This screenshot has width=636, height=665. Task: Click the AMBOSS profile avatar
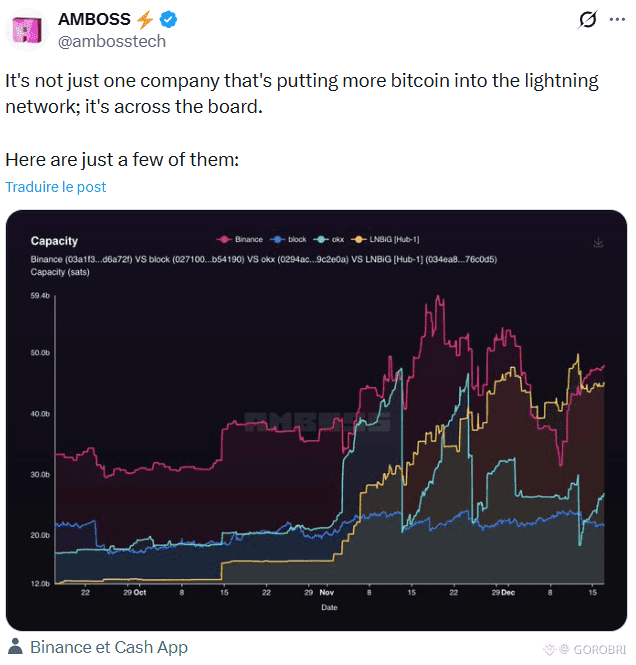coord(27,30)
